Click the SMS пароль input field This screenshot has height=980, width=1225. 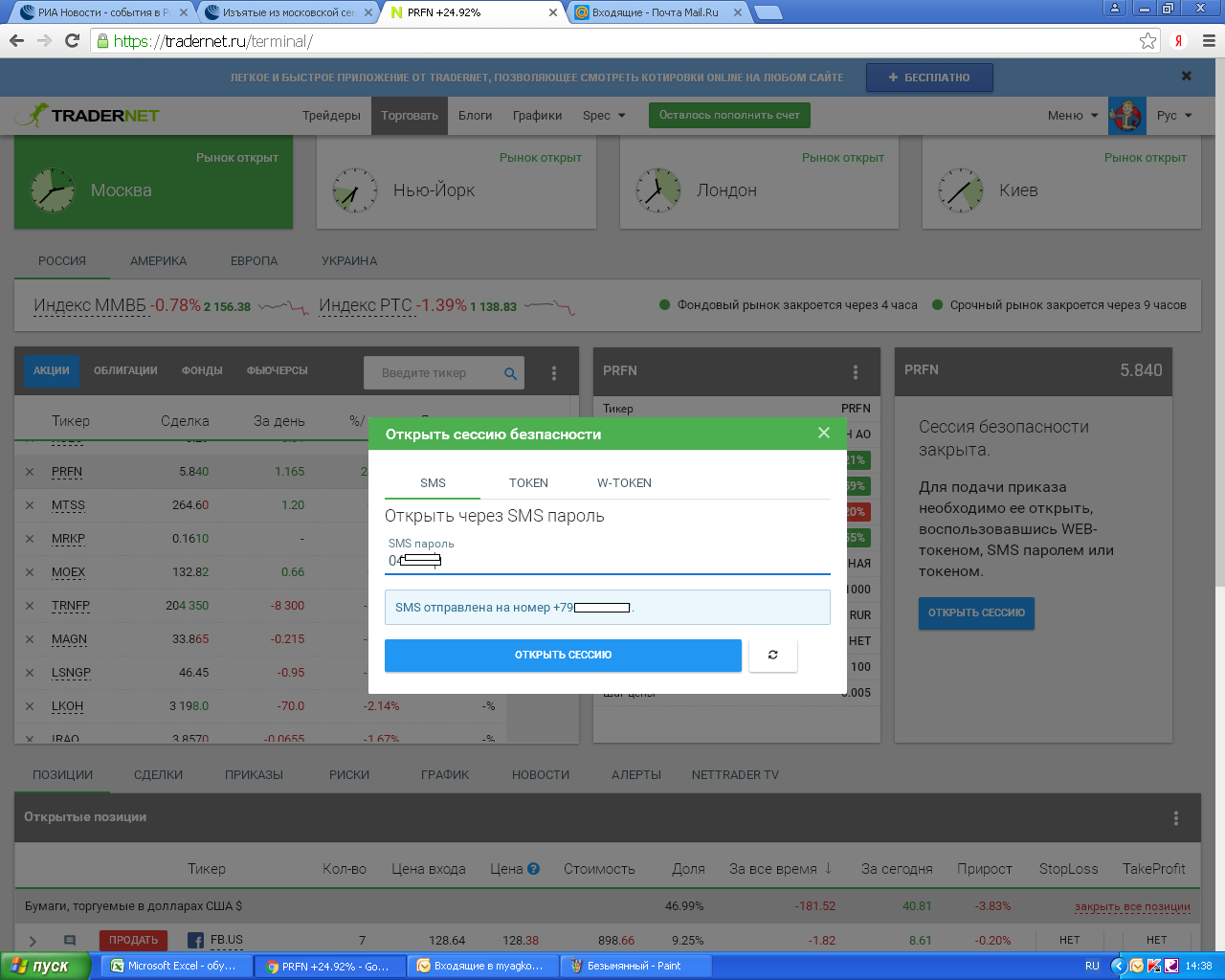click(607, 561)
